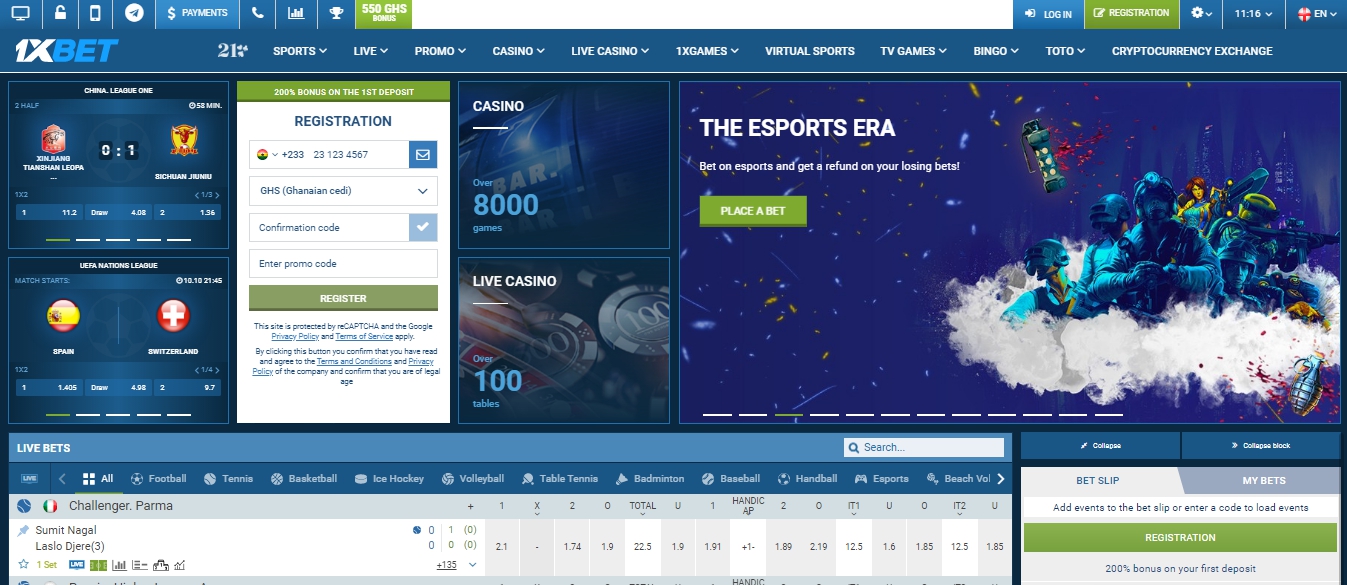Click the Spain flag team icon
1347x585 pixels.
tap(62, 317)
